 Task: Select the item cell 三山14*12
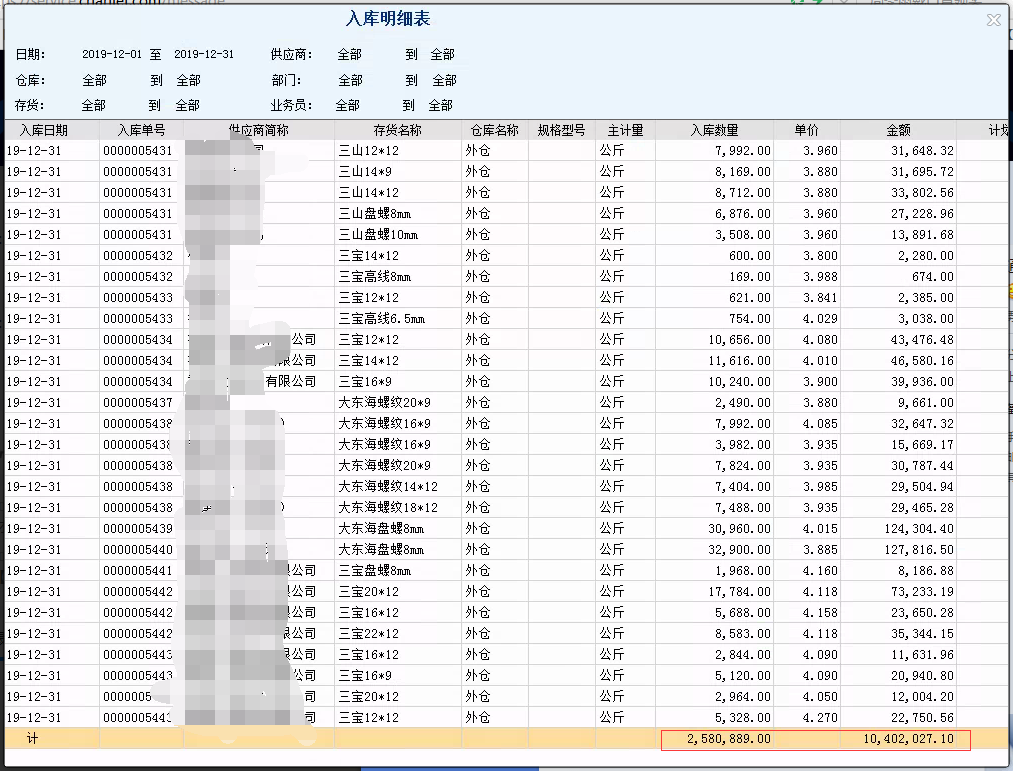tap(369, 193)
